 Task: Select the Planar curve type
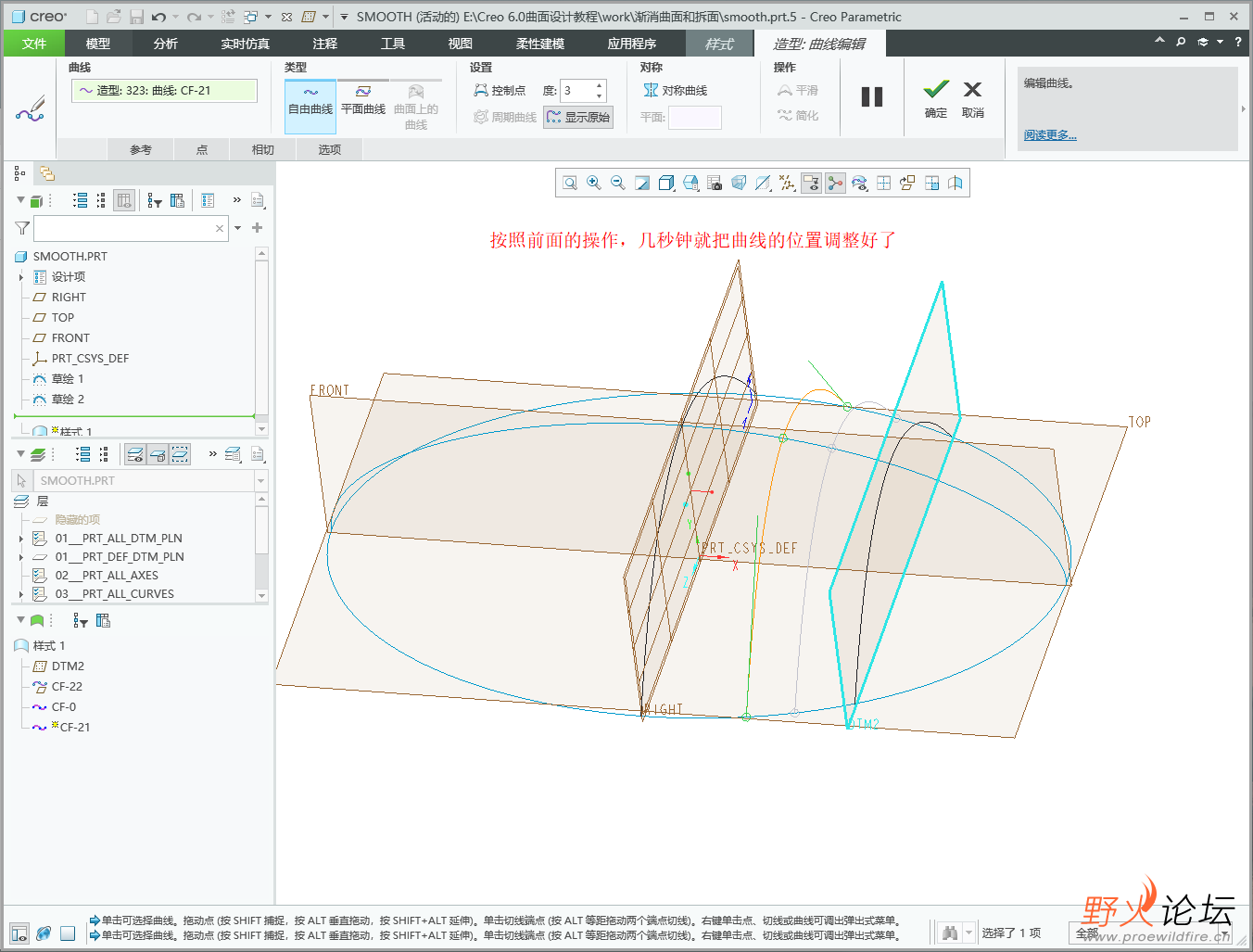tap(363, 101)
